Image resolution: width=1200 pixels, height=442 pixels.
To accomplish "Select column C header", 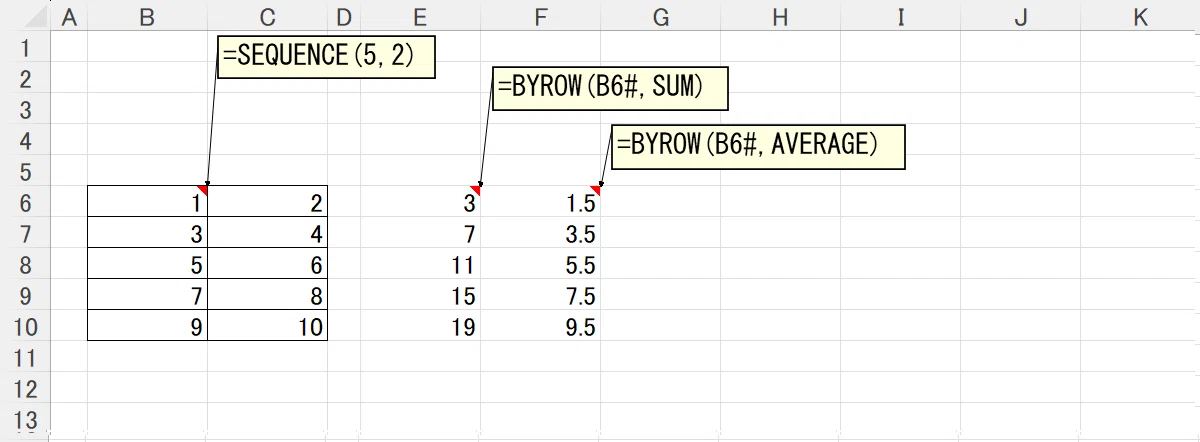I will (x=267, y=16).
